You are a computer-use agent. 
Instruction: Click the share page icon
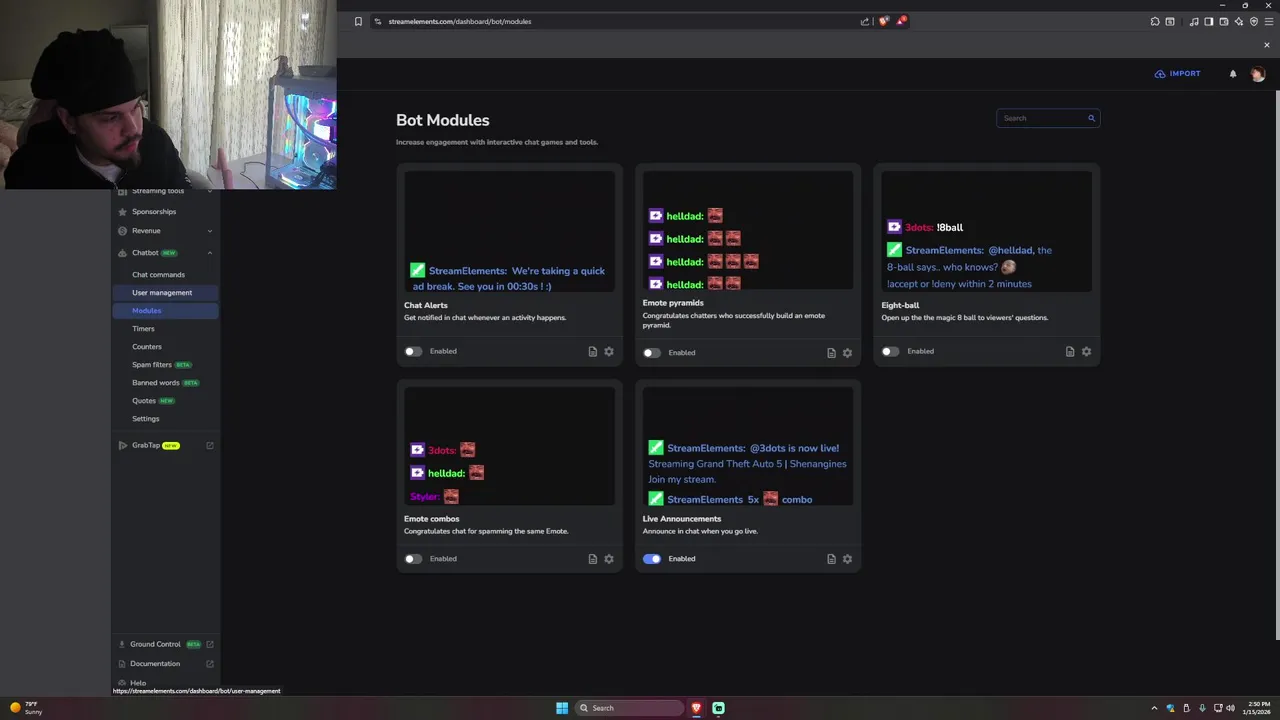pyautogui.click(x=865, y=21)
